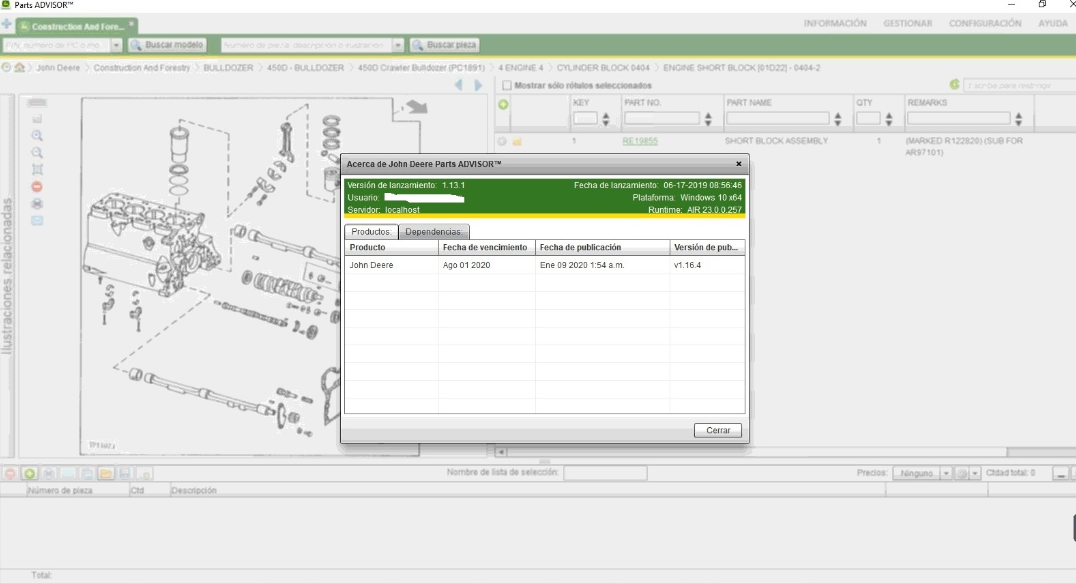Image resolution: width=1076 pixels, height=584 pixels.
Task: Navigate to BULLDOZER breadcrumb
Action: click(x=229, y=68)
